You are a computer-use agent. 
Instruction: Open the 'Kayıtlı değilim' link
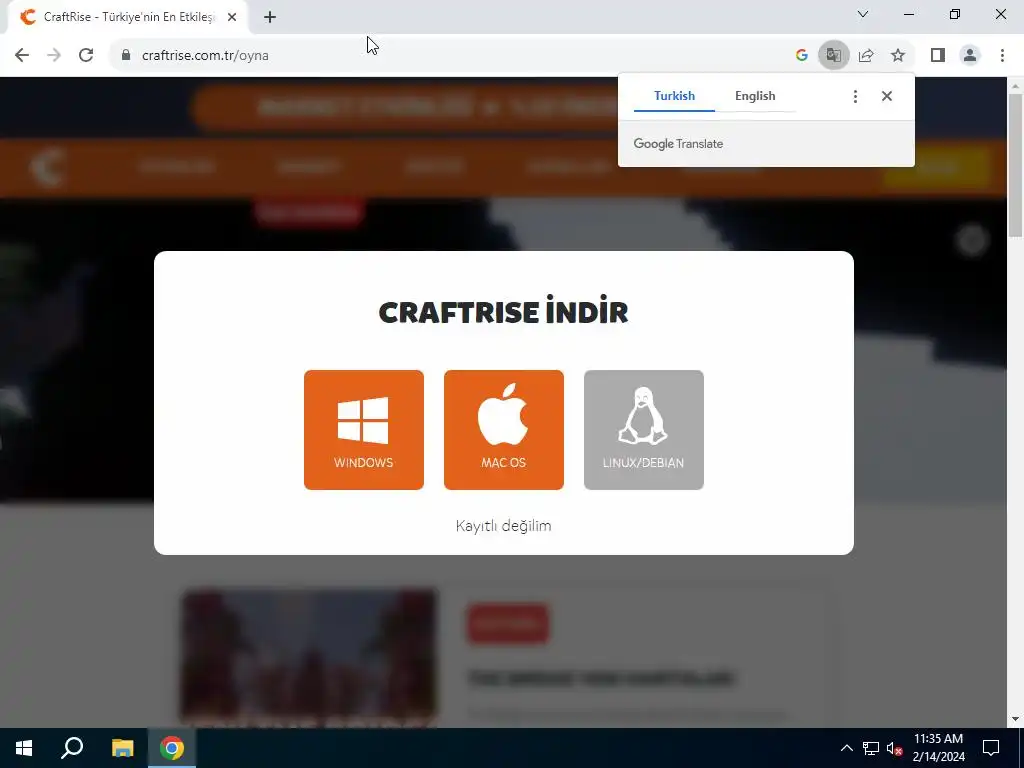[x=504, y=526]
